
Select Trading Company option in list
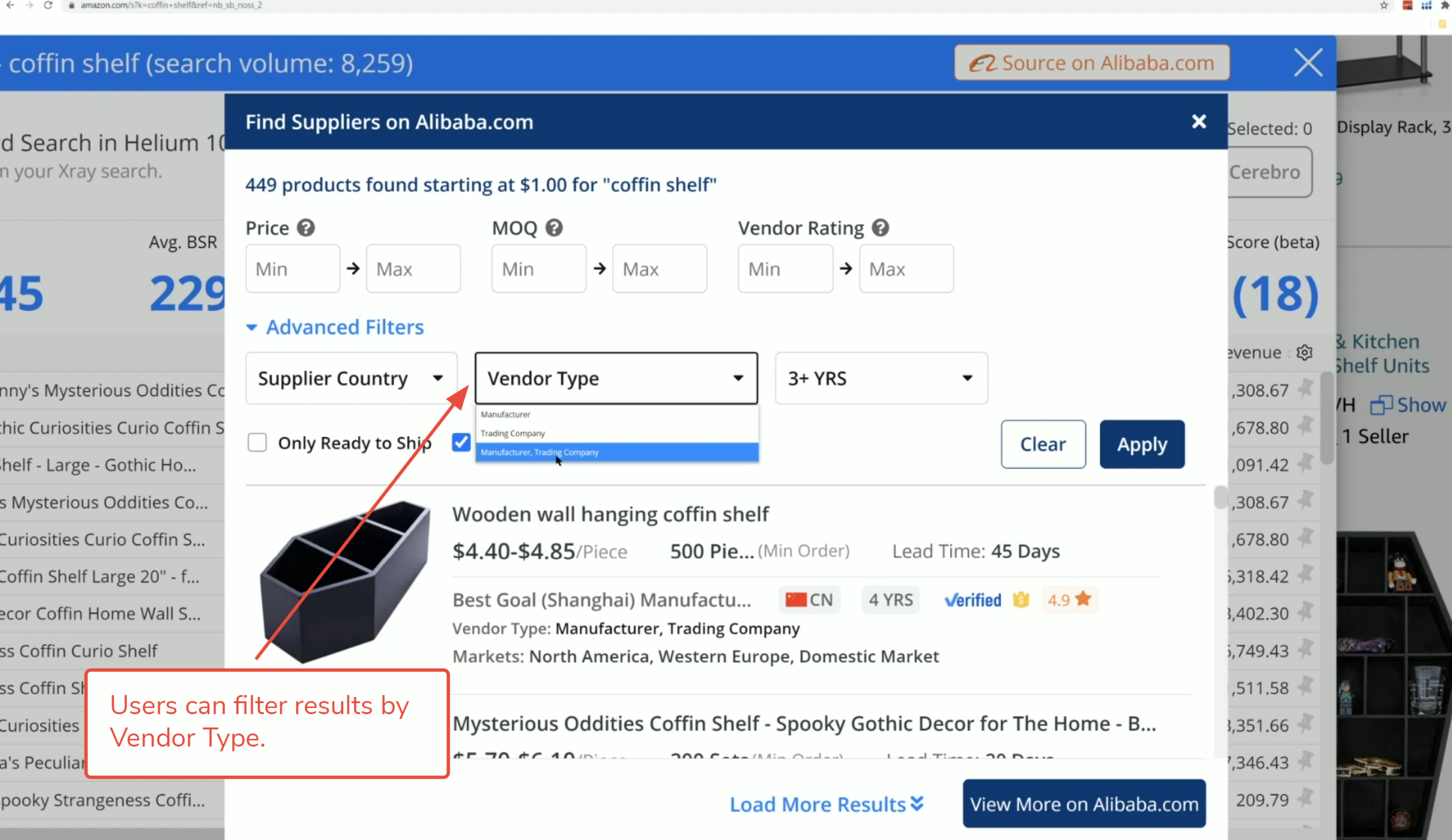coord(513,433)
